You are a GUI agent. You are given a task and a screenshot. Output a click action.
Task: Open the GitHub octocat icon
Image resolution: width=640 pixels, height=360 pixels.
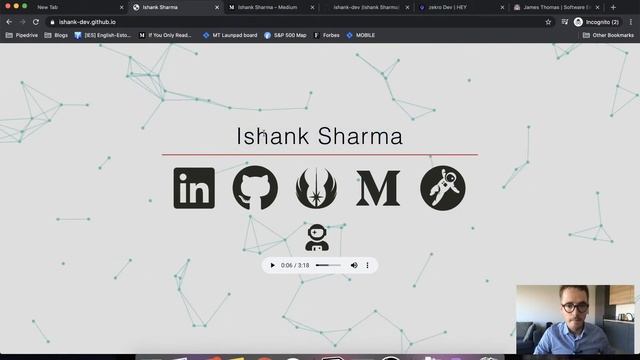pos(255,188)
